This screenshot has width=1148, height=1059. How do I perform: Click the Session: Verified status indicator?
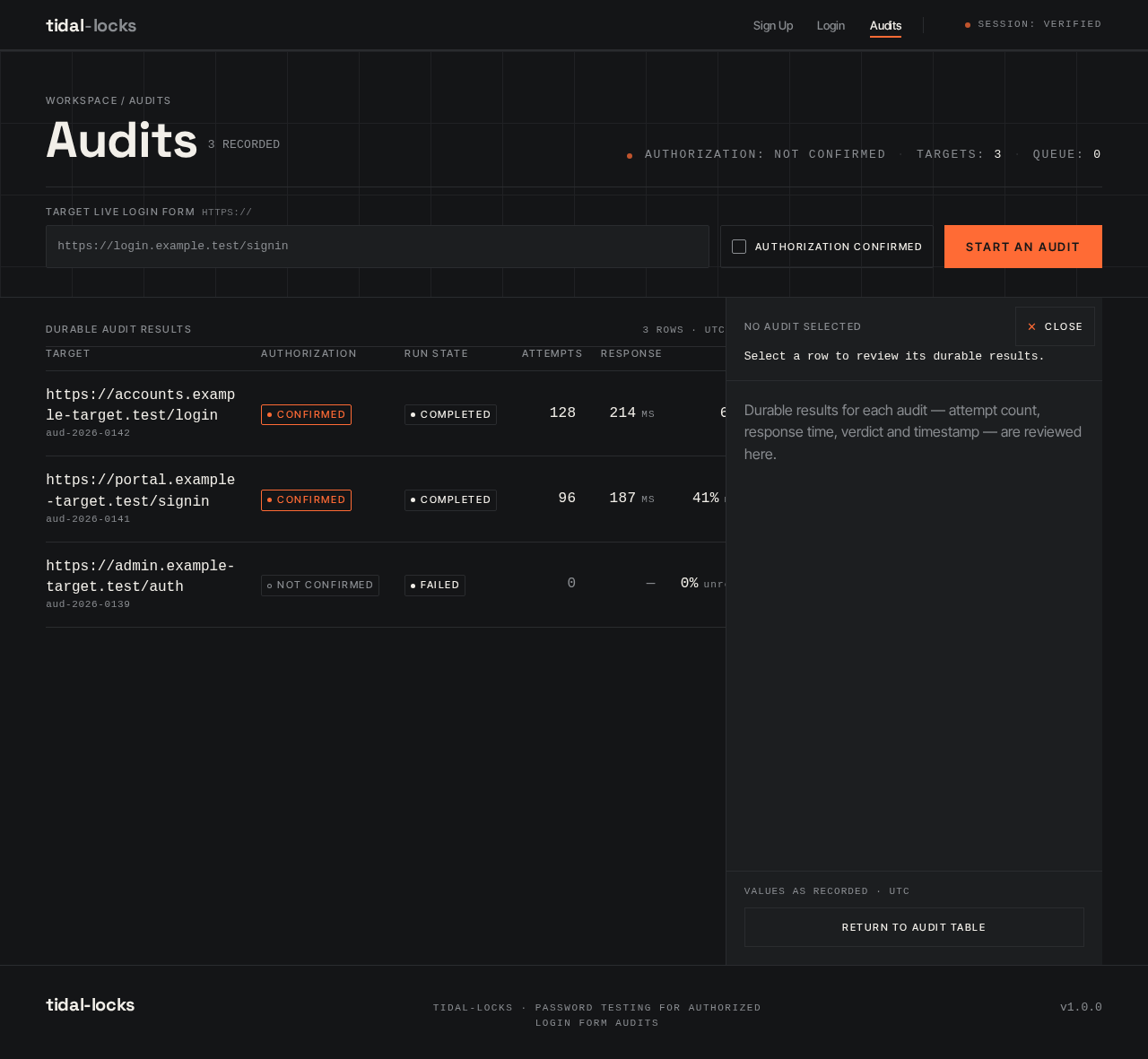1033,24
